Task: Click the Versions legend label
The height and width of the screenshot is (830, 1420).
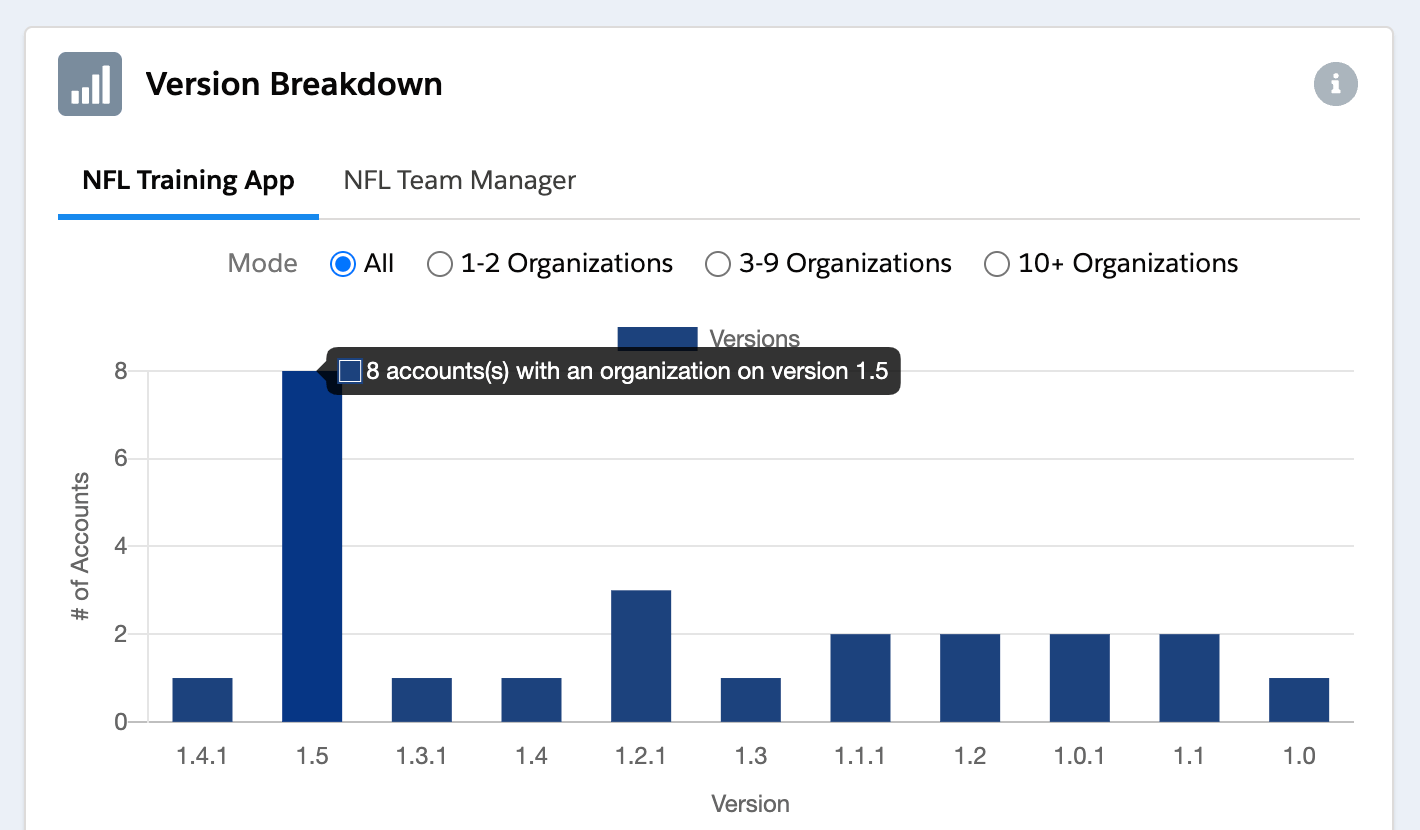Action: [x=754, y=338]
